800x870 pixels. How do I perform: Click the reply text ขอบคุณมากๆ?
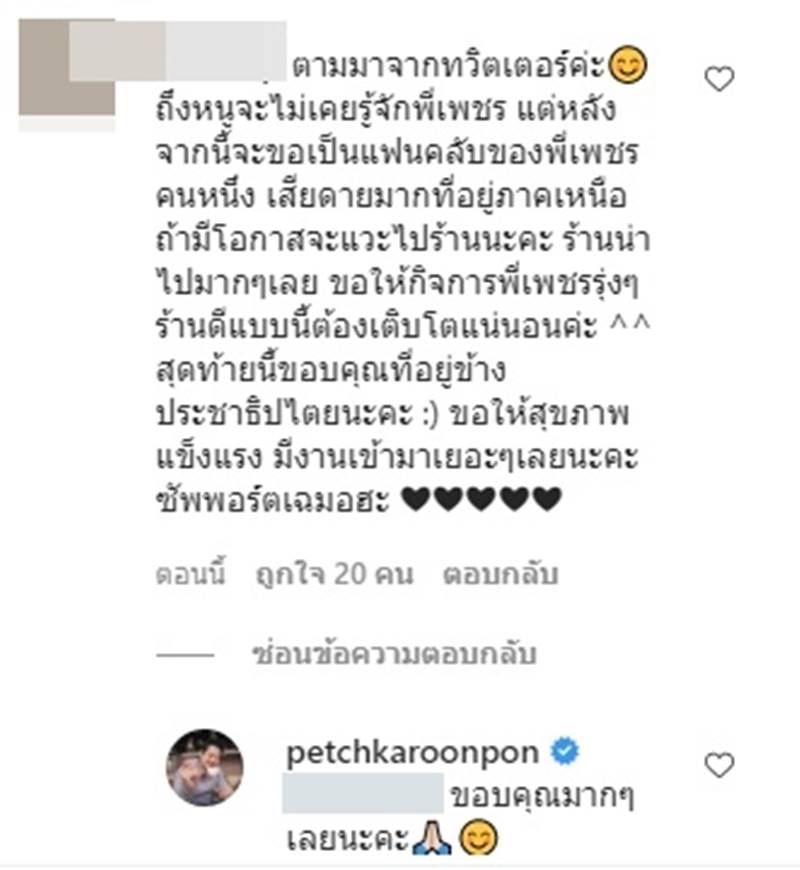tap(542, 796)
